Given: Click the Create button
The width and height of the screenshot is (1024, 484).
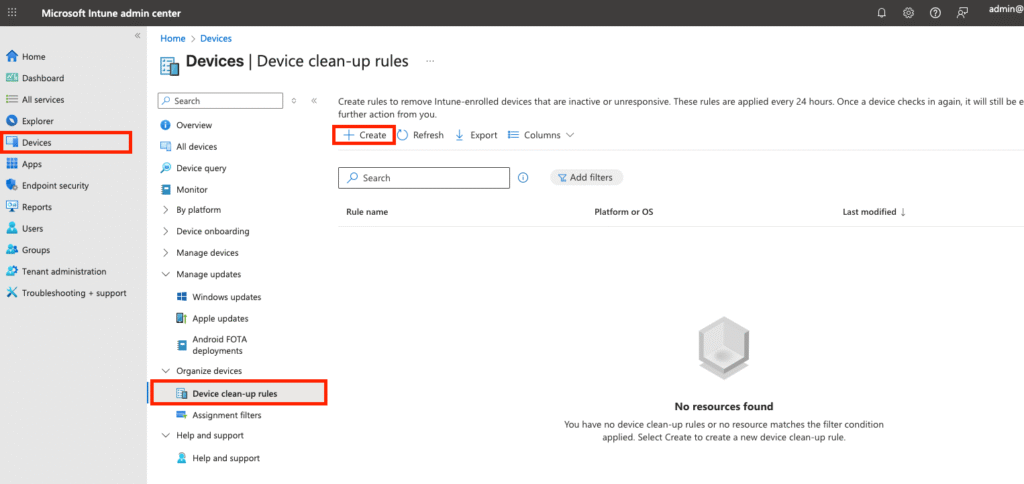Looking at the screenshot, I should tap(364, 135).
